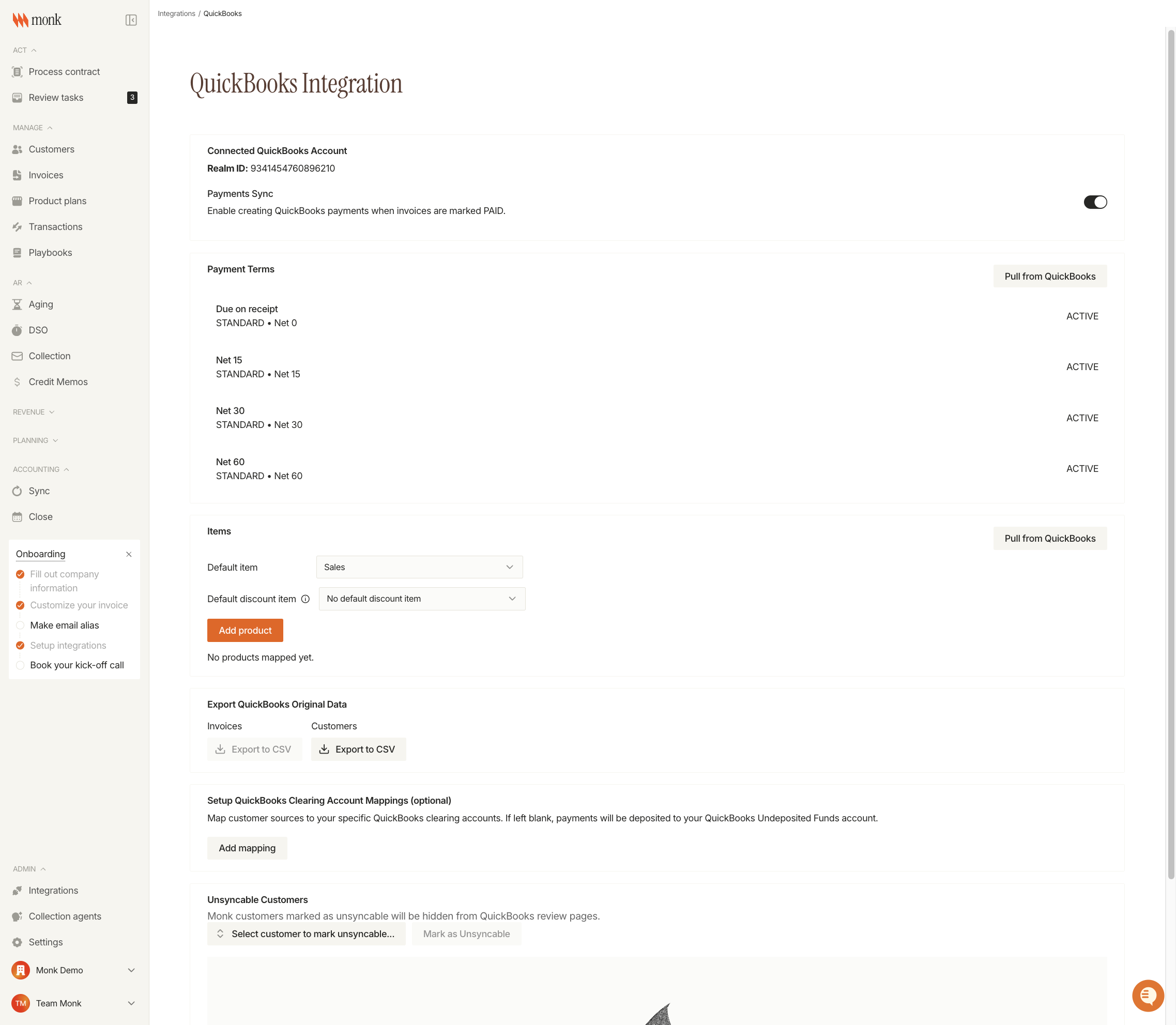Collapse the sidebar using the panel icon
1176x1025 pixels.
coord(131,20)
